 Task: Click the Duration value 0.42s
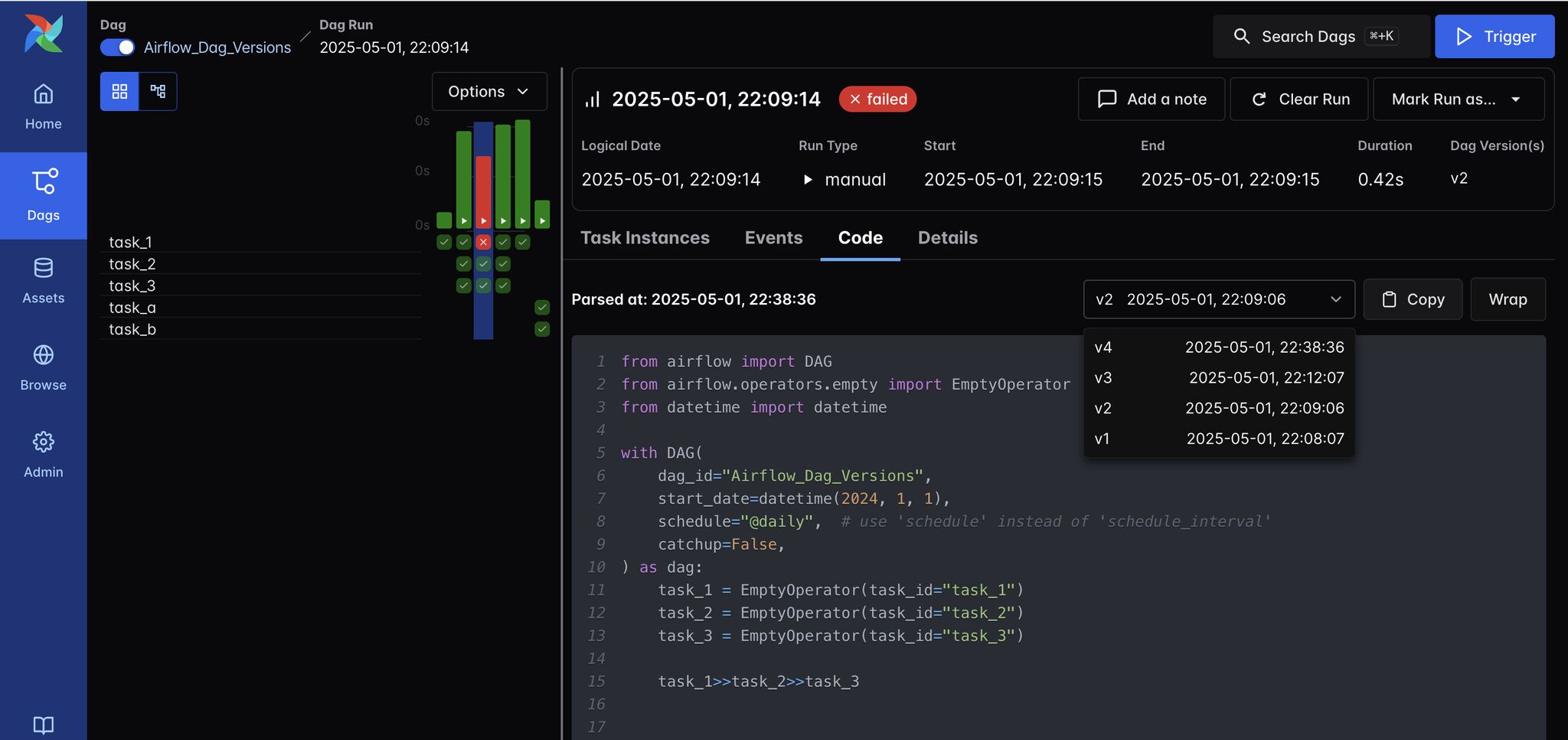pyautogui.click(x=1380, y=180)
